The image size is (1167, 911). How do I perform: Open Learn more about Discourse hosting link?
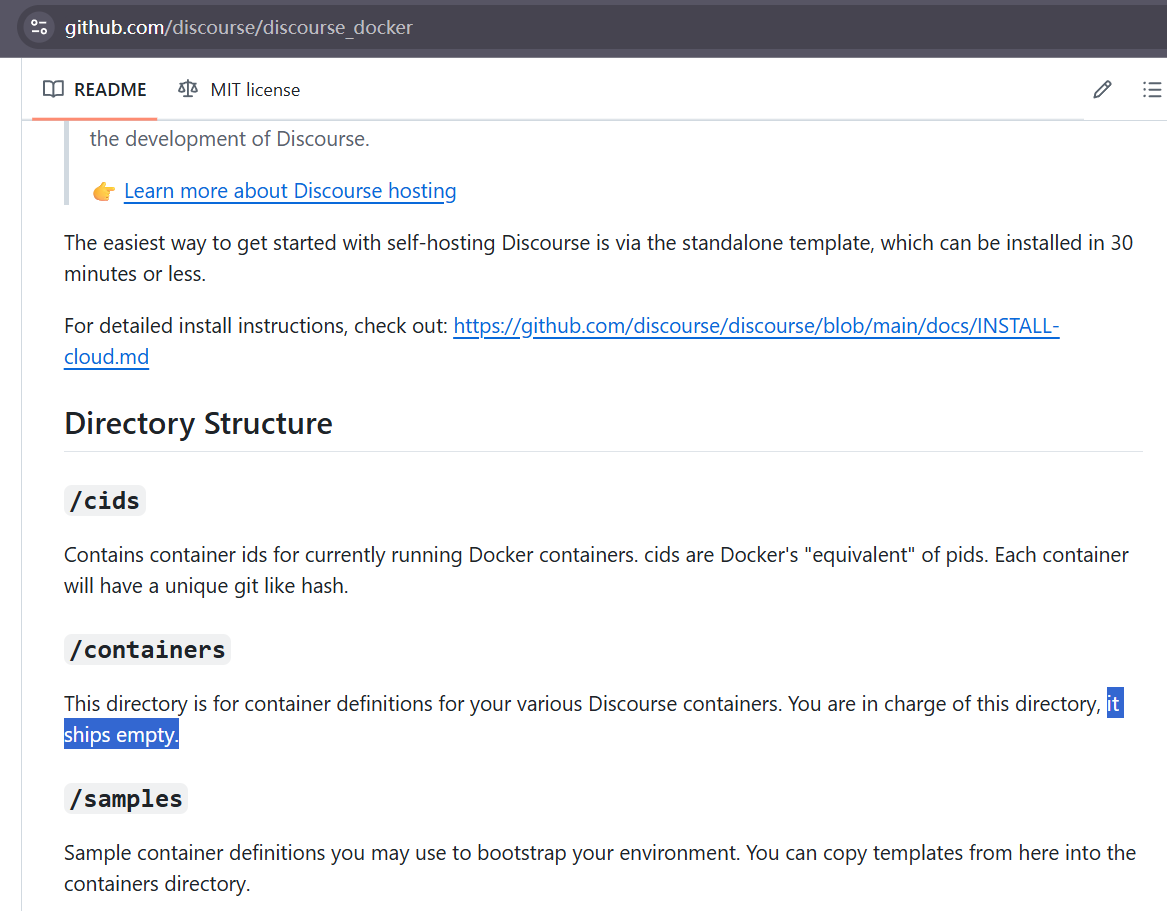coord(290,191)
